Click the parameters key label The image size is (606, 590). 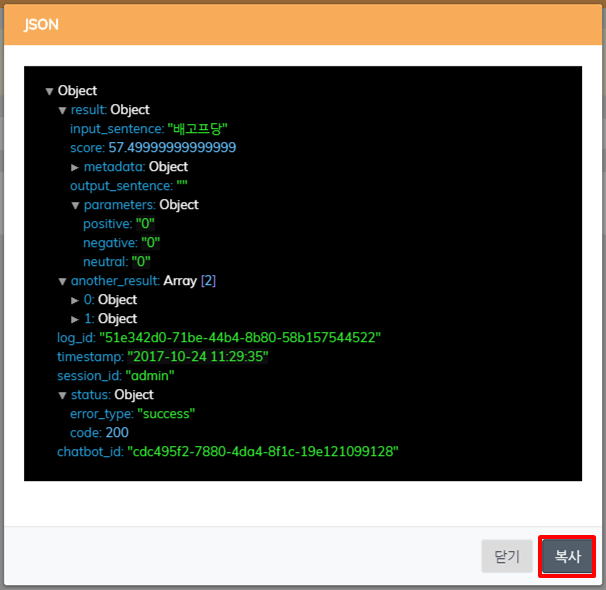pyautogui.click(x=119, y=205)
